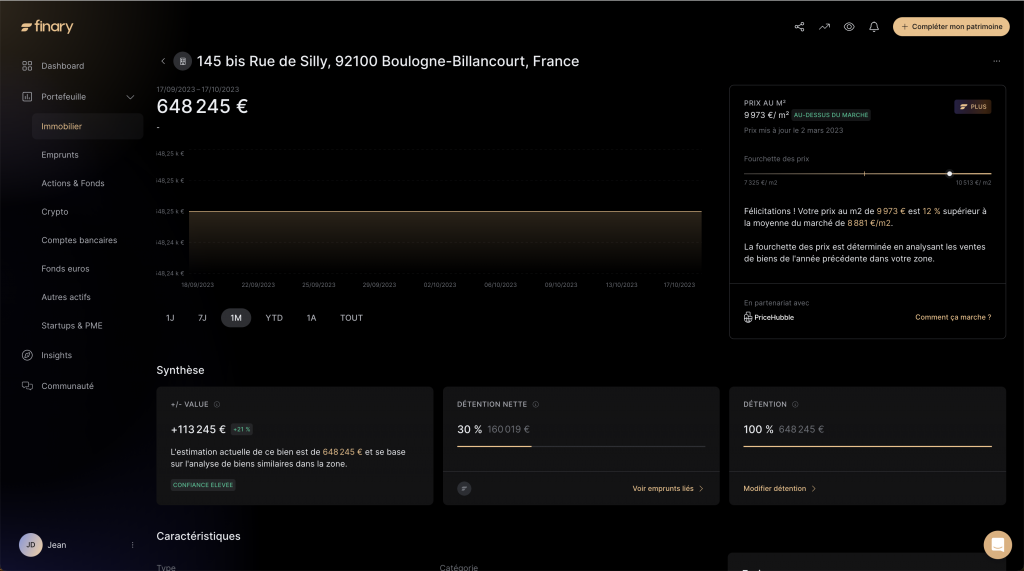Click info icon next to +/- VALUE
Screen dimensions: 1024x571
tap(217, 404)
